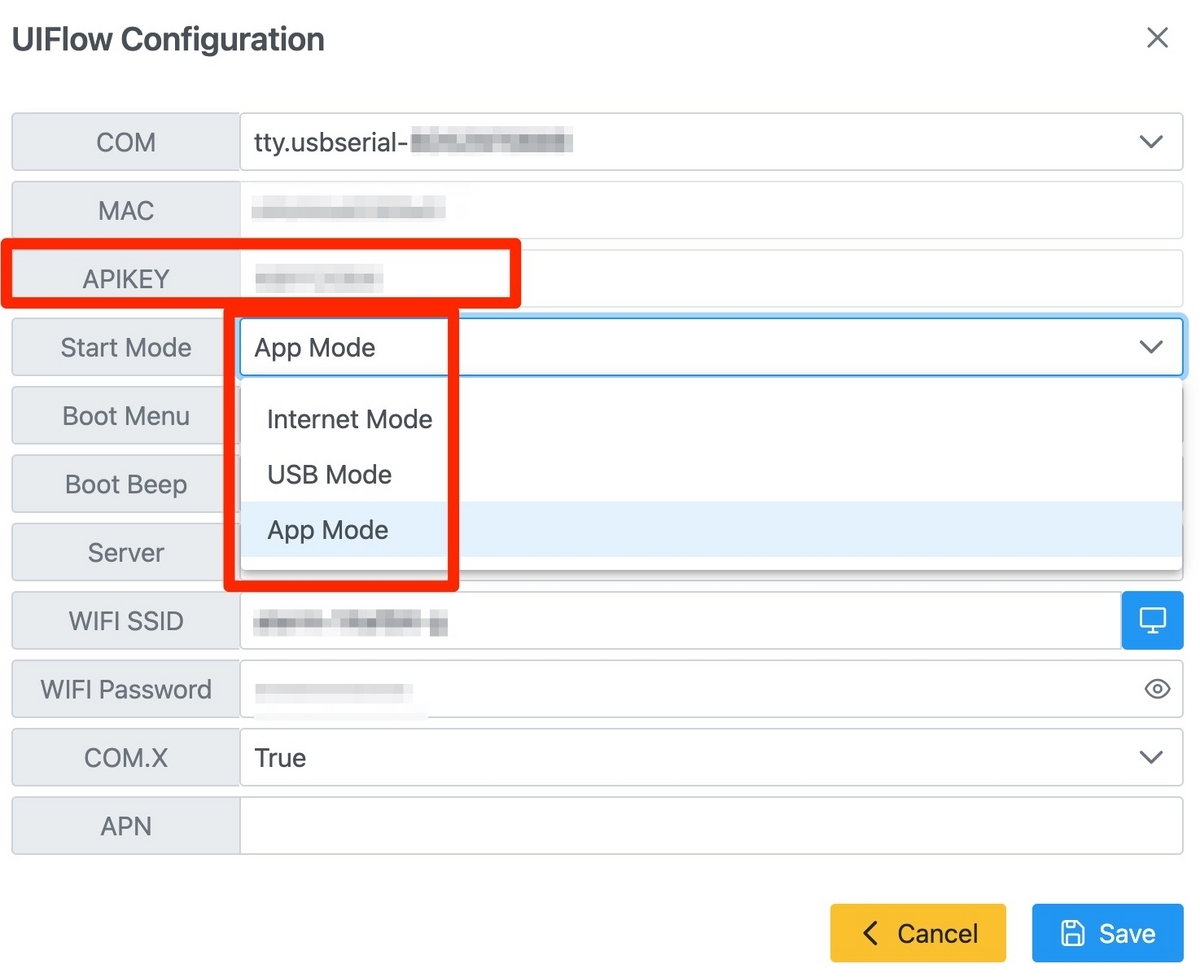Click the MAC address field
The image size is (1200, 977).
pos(710,210)
